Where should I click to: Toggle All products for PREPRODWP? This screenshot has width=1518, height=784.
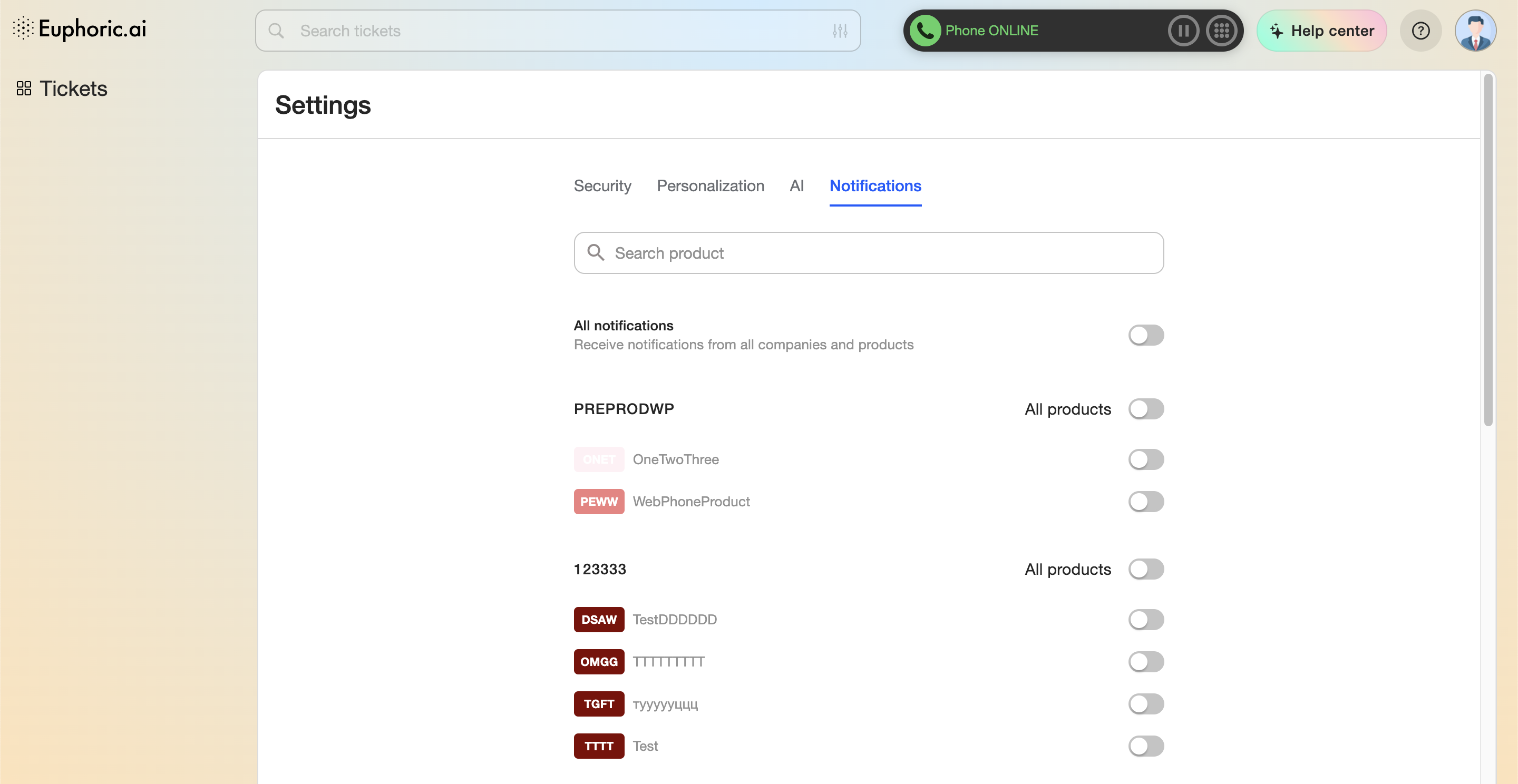pyautogui.click(x=1145, y=409)
